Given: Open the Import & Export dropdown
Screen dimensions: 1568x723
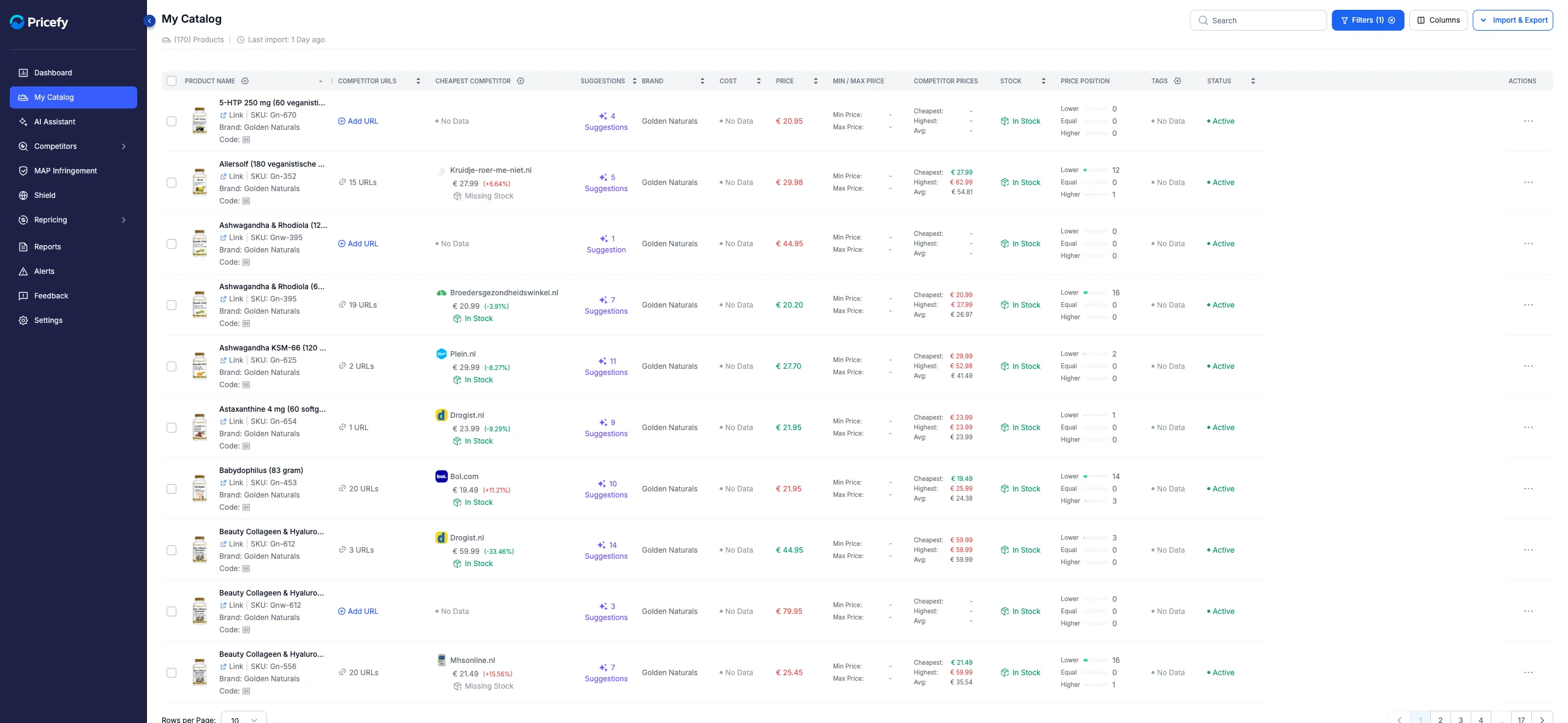Looking at the screenshot, I should click(1513, 20).
